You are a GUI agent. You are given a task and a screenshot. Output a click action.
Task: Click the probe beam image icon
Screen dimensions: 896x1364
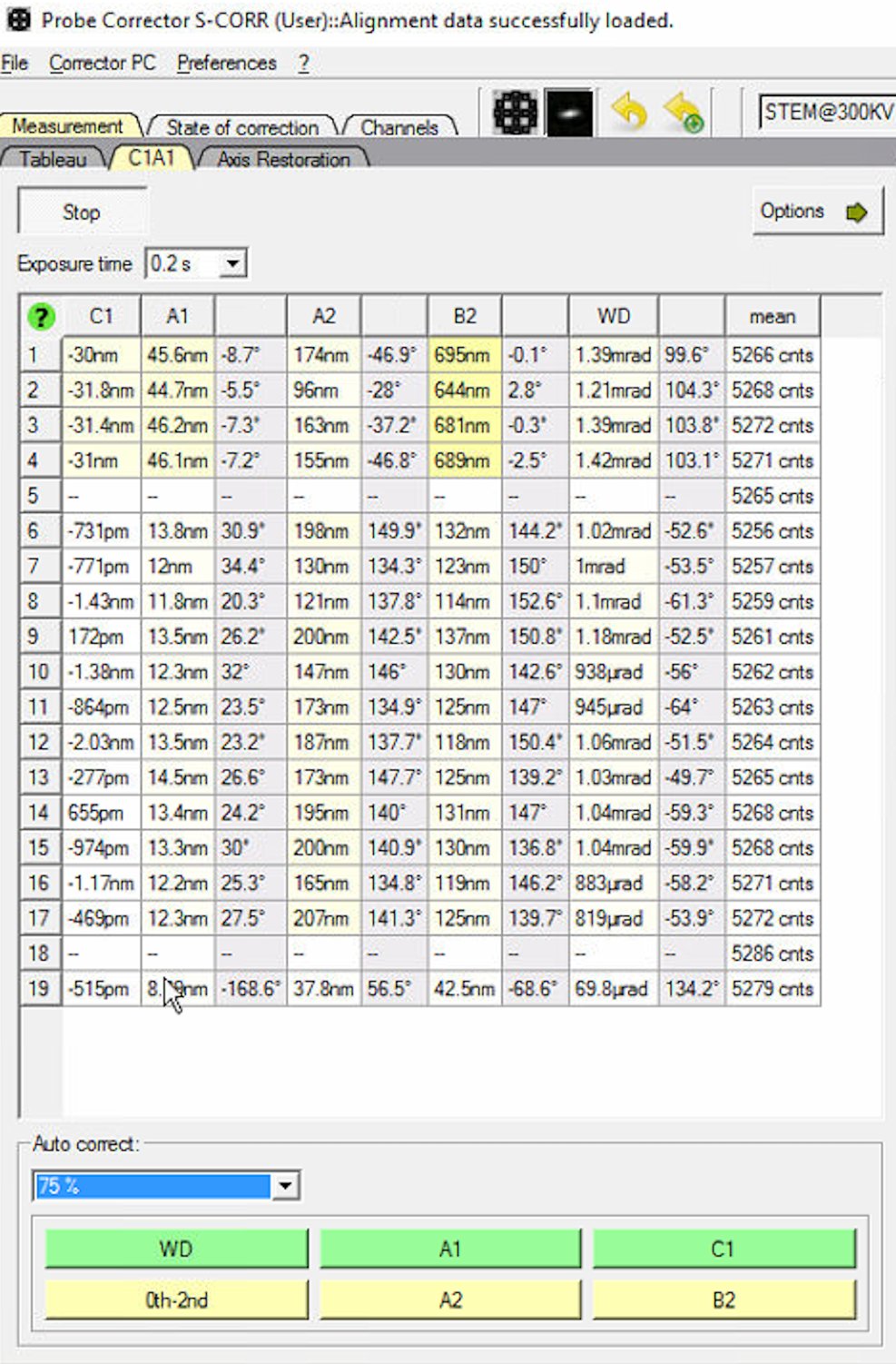(x=569, y=113)
